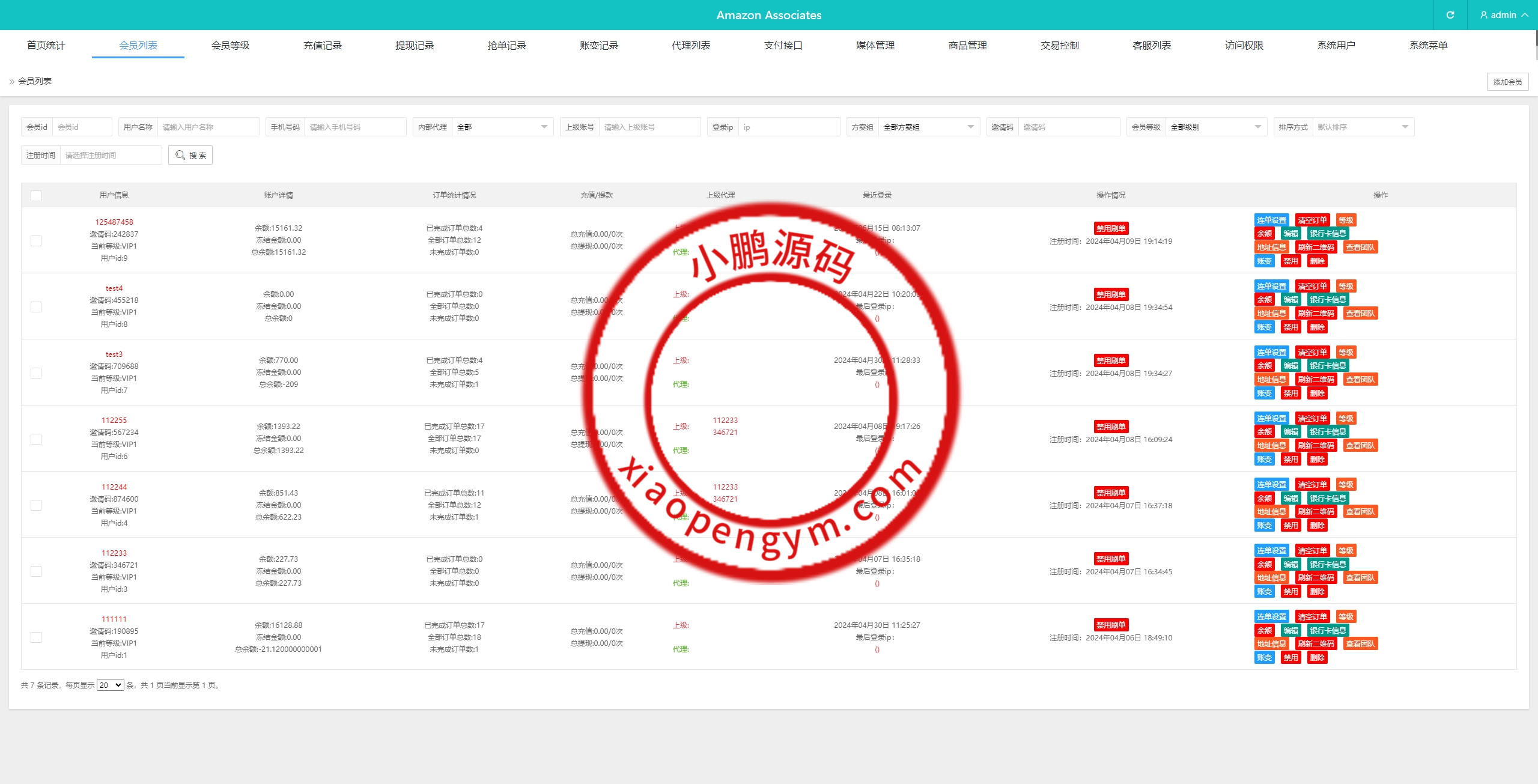
Task: Click the breadcrumb arrows before 会员列表
Action: (x=11, y=82)
